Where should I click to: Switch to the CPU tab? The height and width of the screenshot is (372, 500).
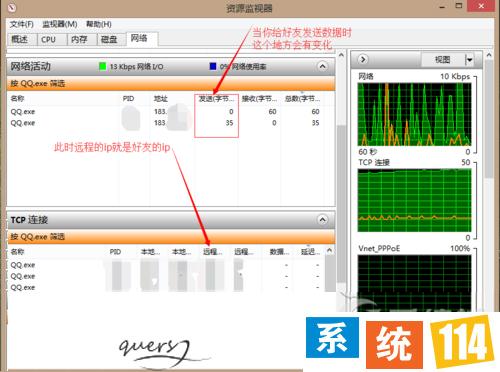[x=51, y=39]
